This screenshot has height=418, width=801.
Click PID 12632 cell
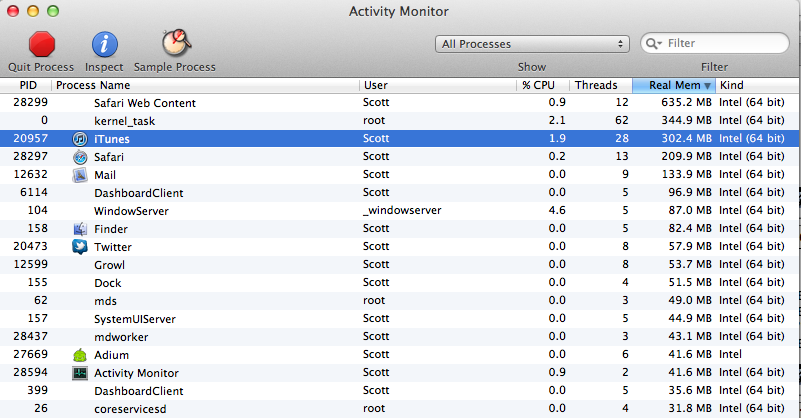coord(31,174)
